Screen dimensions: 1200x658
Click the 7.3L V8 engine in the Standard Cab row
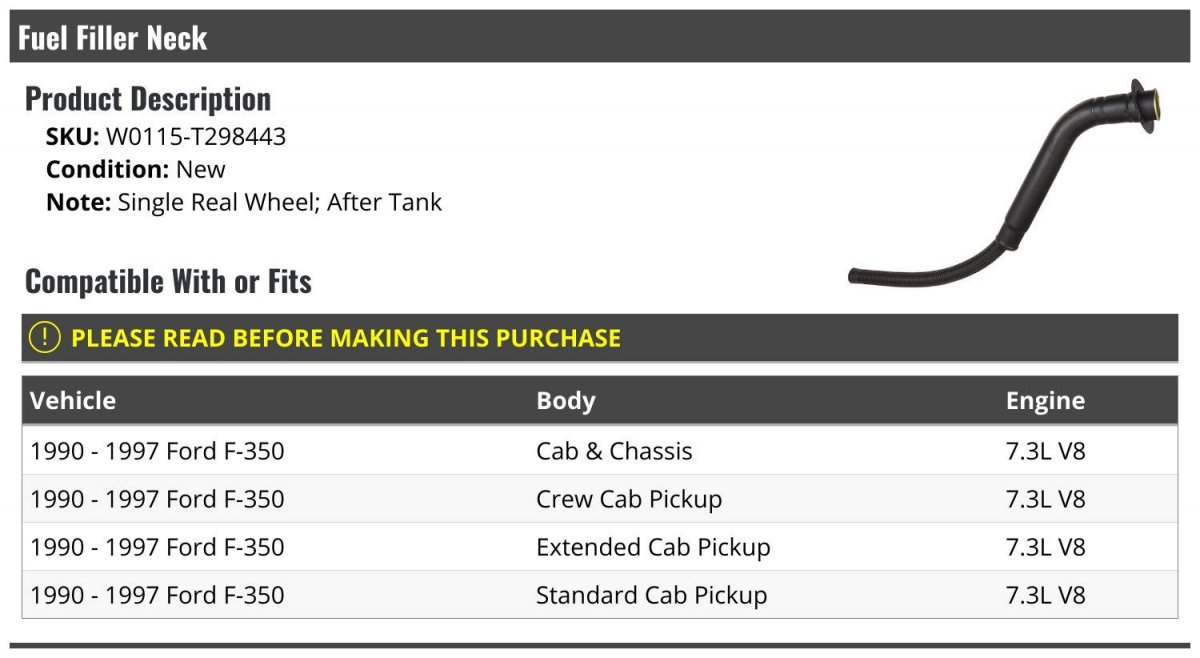(x=1045, y=595)
